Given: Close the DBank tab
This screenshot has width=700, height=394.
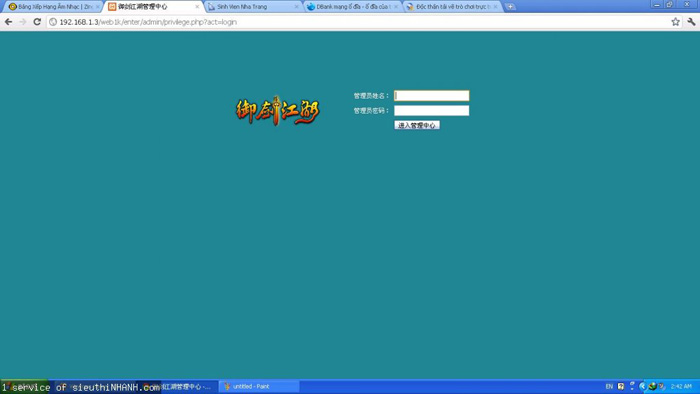Looking at the screenshot, I should coord(396,7).
